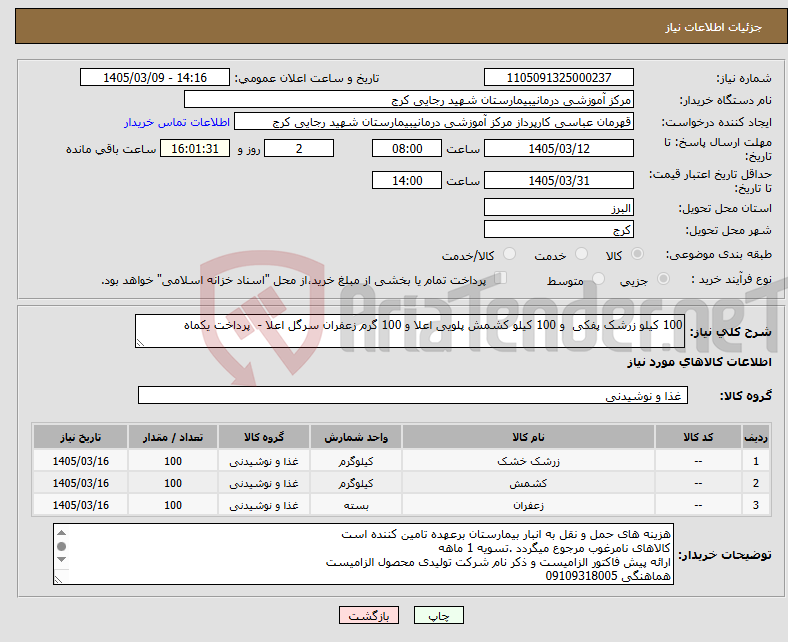Click the شماره نیاز number field
The image size is (788, 642).
coord(558,77)
